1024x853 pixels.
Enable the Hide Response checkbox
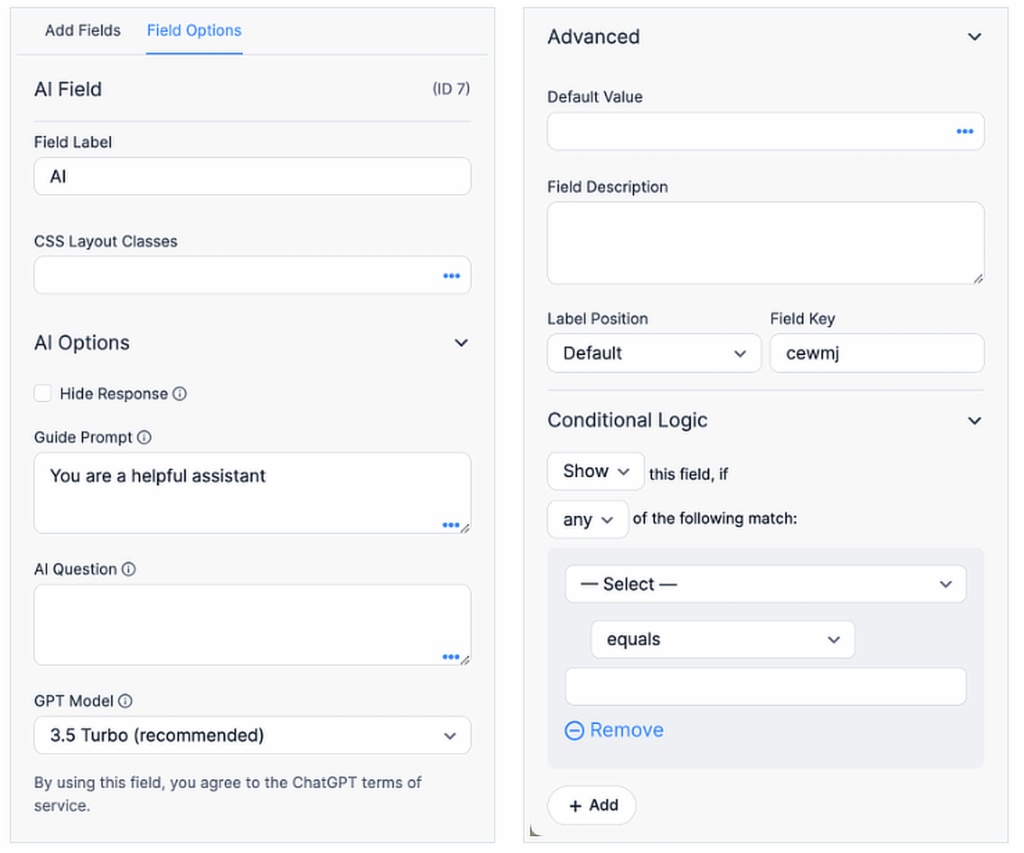tap(42, 393)
